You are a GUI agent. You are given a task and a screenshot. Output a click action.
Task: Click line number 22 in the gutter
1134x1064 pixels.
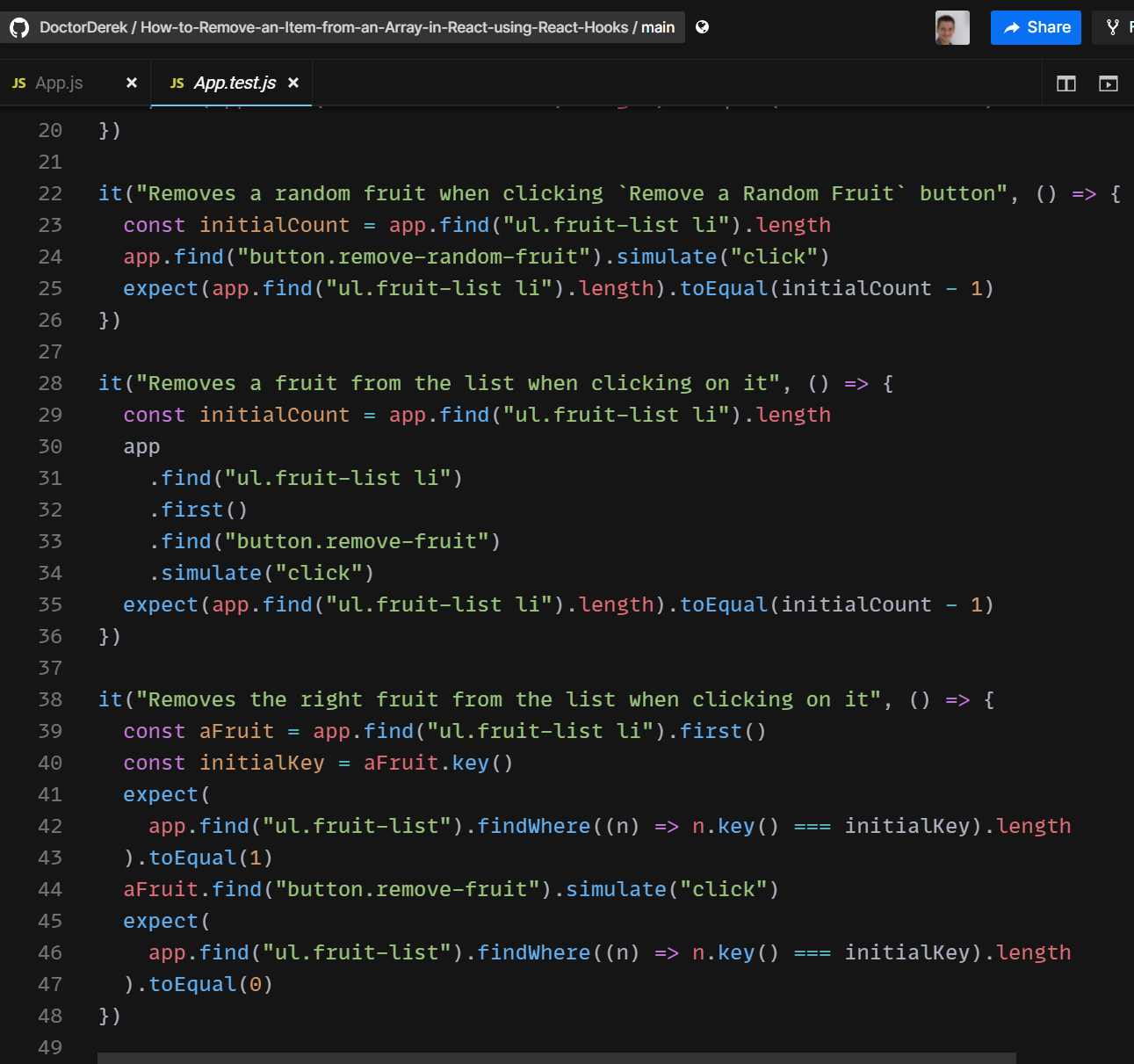pyautogui.click(x=50, y=192)
